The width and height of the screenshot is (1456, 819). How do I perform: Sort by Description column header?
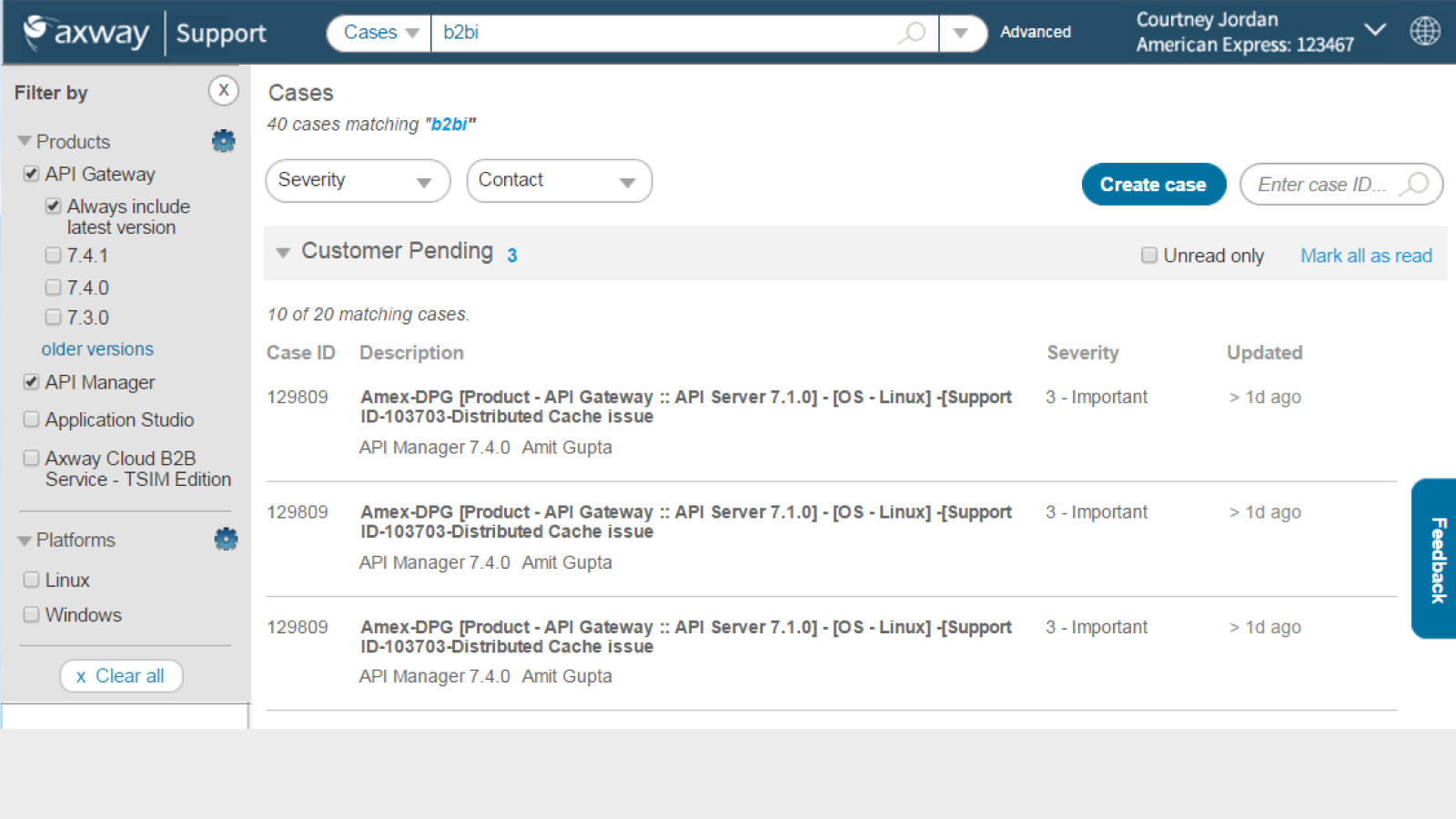411,353
